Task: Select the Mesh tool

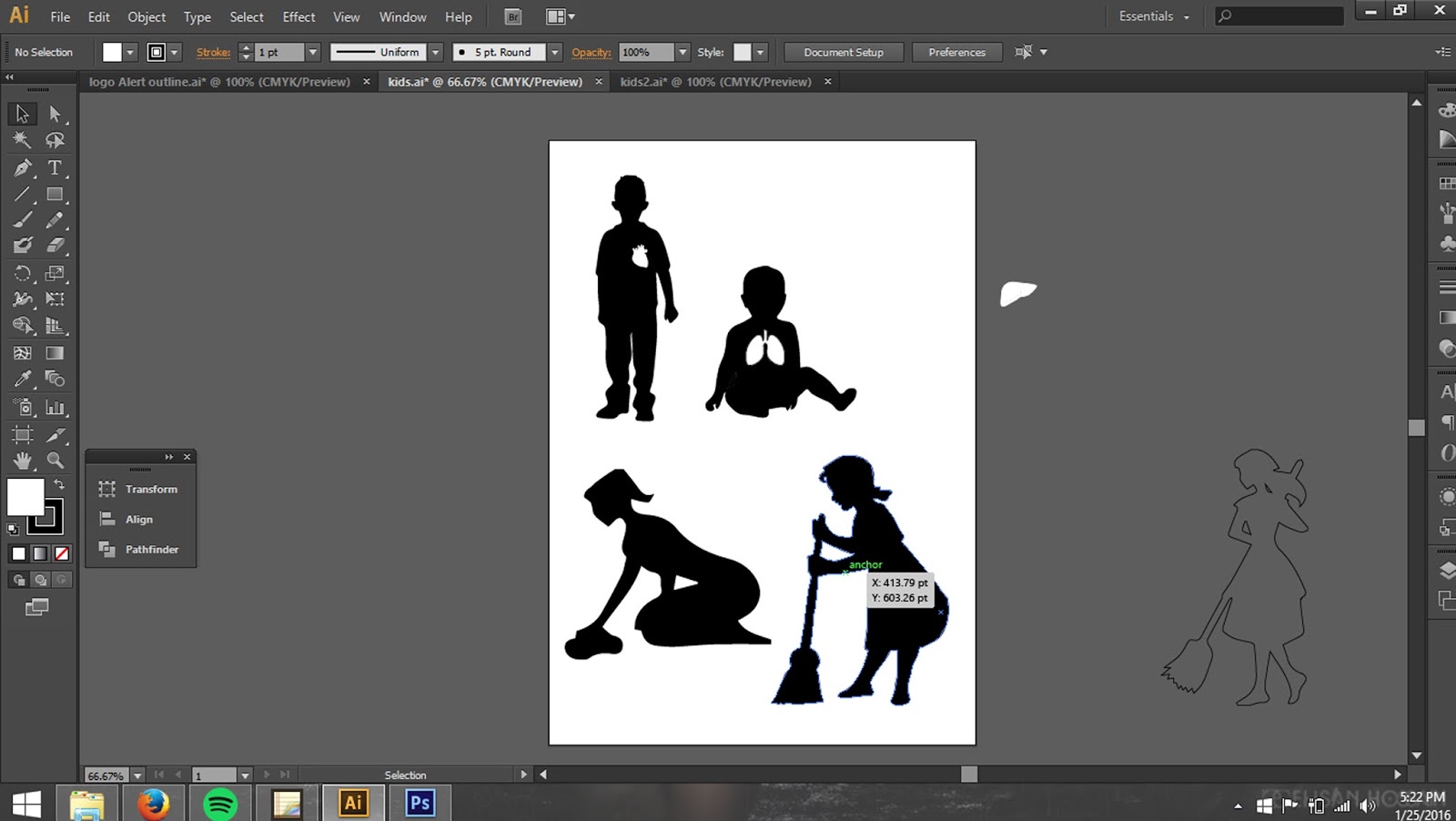Action: point(23,352)
